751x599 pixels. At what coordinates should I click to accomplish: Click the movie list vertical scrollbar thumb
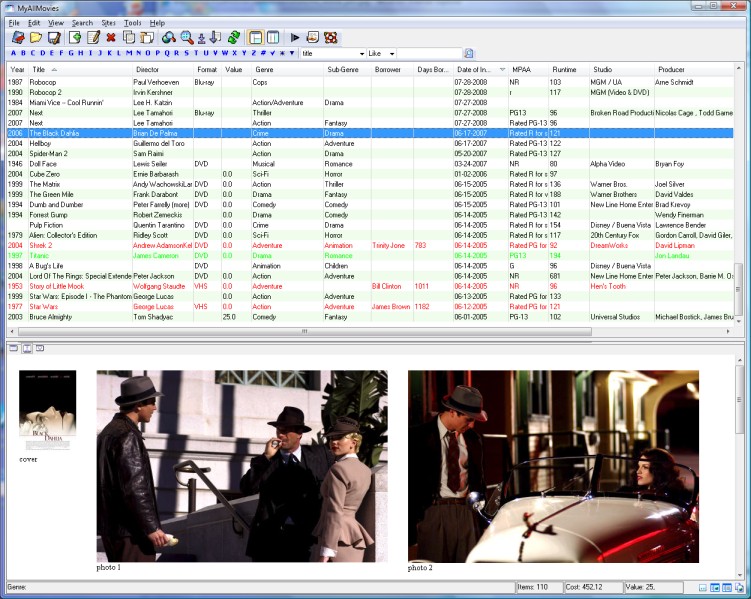pyautogui.click(x=739, y=288)
